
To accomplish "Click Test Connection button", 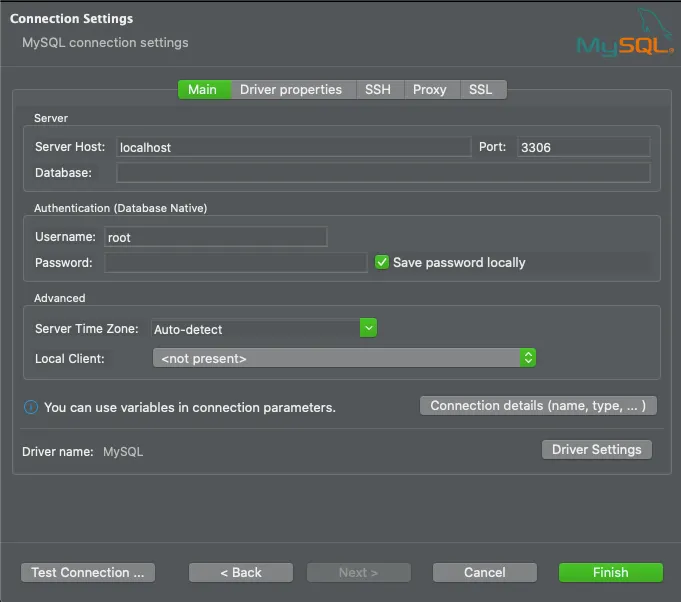I will tap(88, 572).
